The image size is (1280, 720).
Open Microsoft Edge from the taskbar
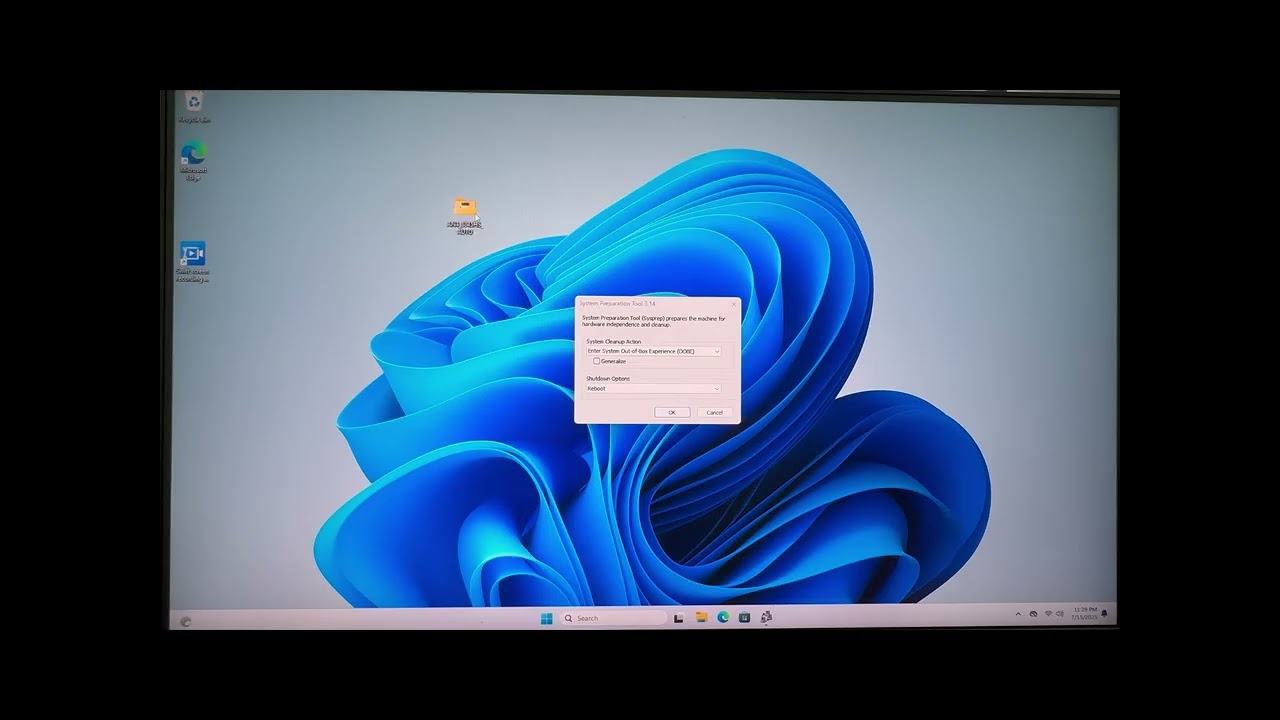point(723,617)
